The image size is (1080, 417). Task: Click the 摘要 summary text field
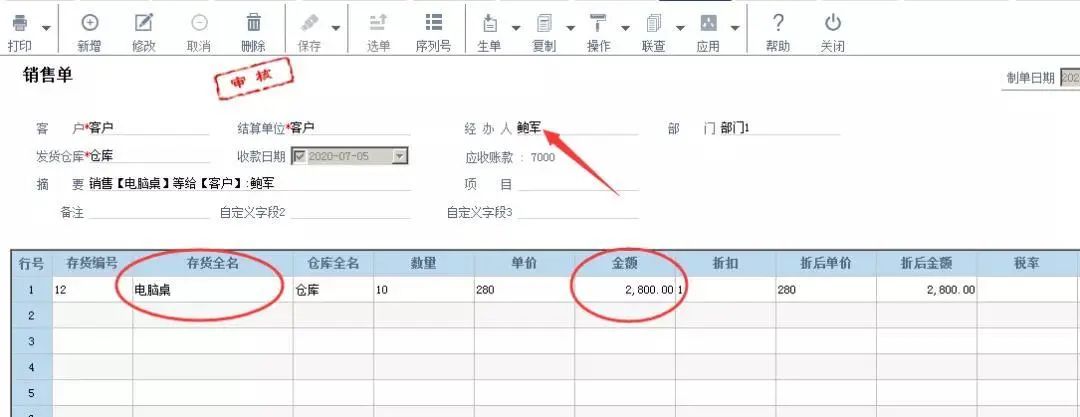pos(249,183)
